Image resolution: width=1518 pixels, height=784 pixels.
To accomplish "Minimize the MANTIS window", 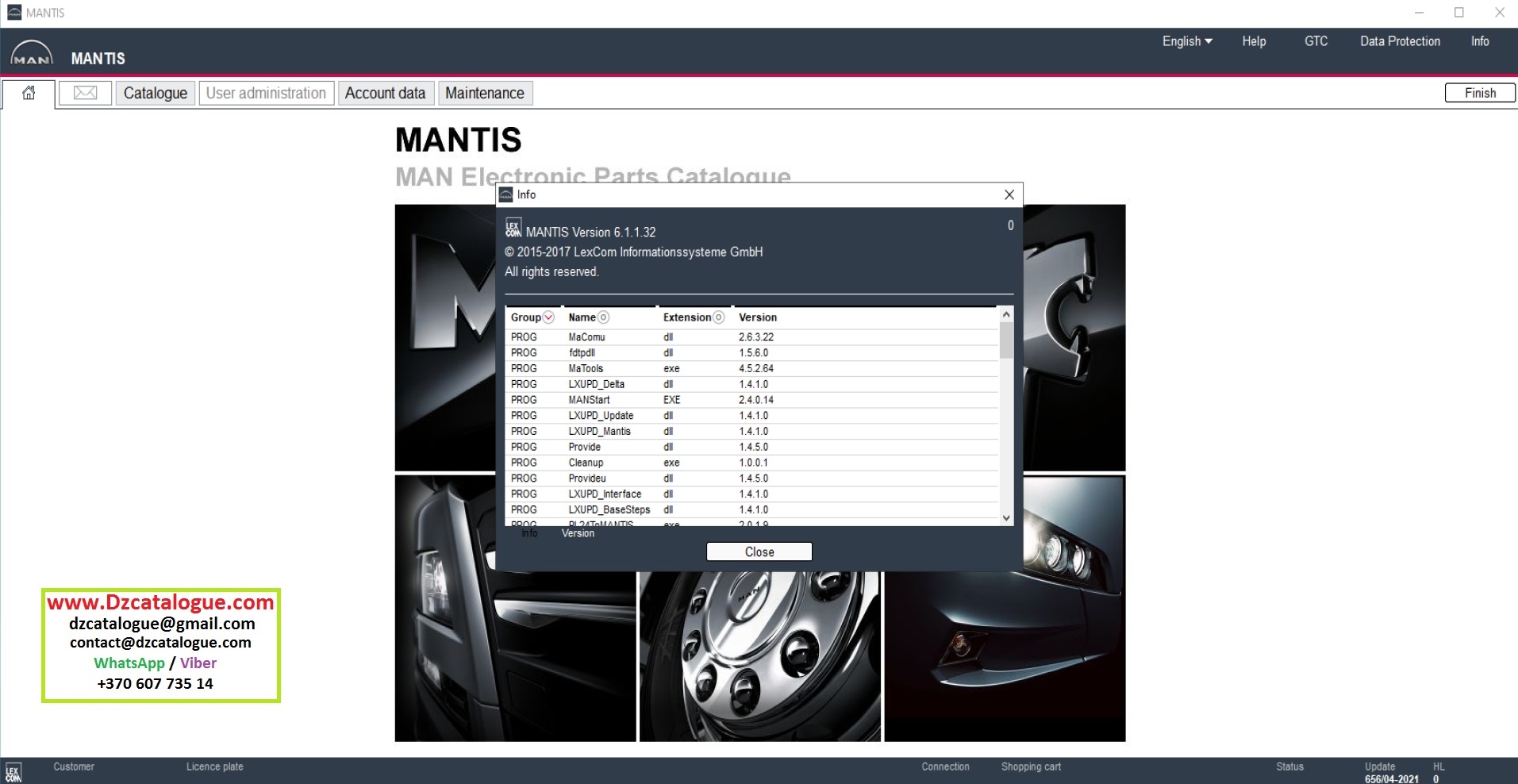I will 1419,13.
